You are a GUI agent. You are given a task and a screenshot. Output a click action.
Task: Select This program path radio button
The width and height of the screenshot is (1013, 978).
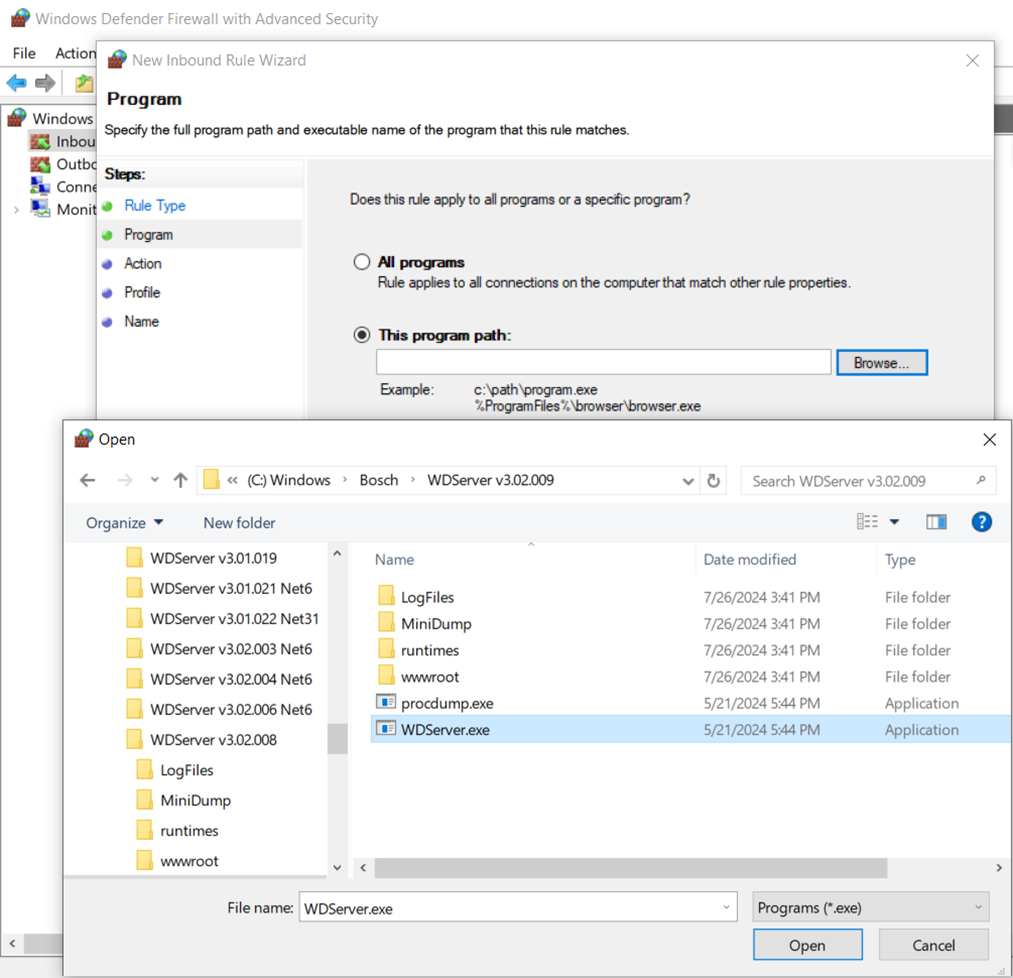pyautogui.click(x=362, y=335)
